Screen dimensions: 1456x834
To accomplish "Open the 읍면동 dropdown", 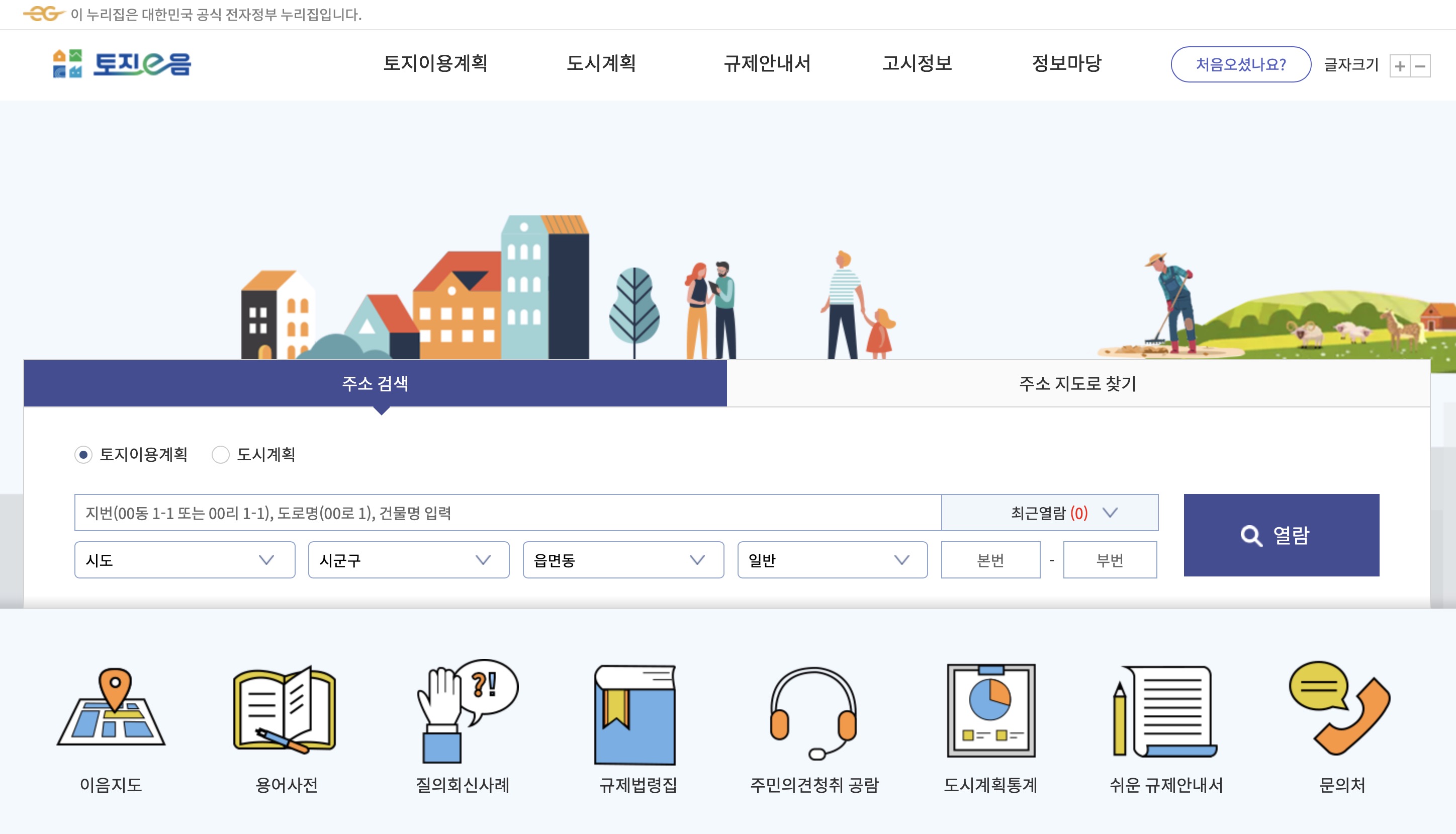I will pyautogui.click(x=624, y=560).
